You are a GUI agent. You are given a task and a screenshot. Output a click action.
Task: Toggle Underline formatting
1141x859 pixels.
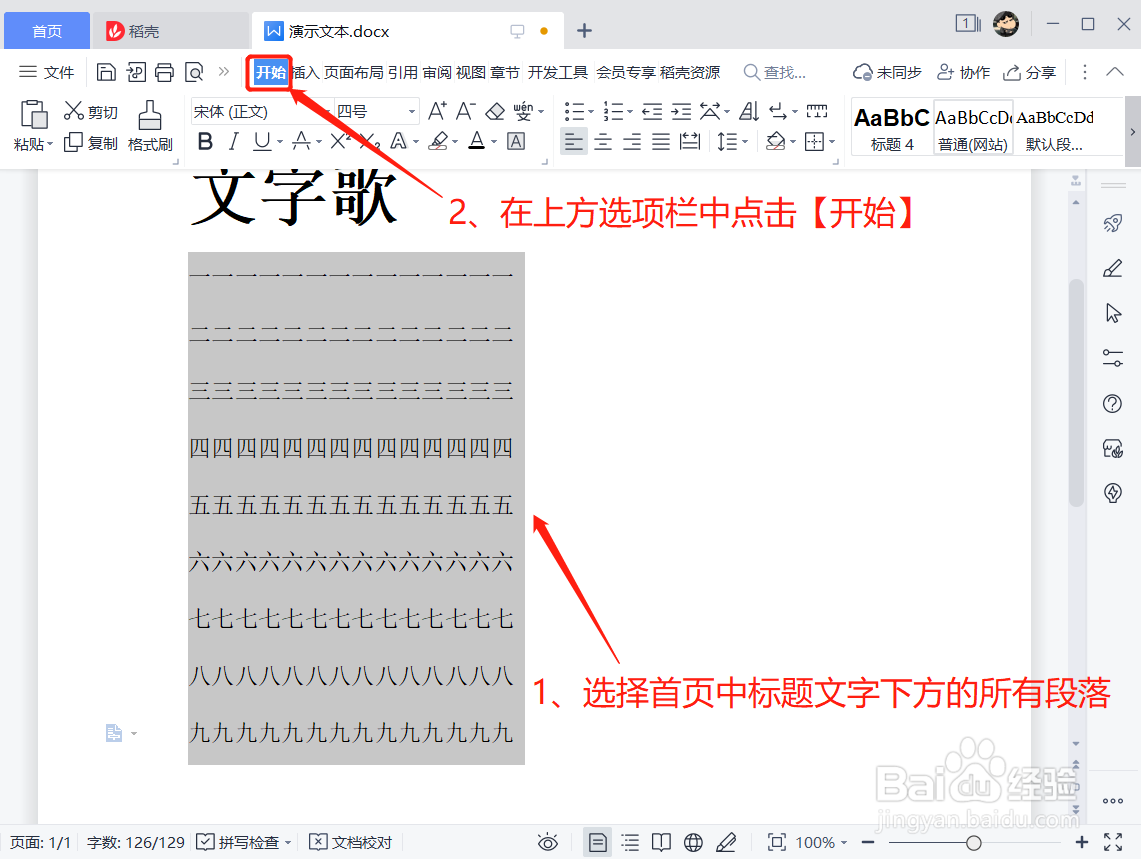[x=262, y=140]
